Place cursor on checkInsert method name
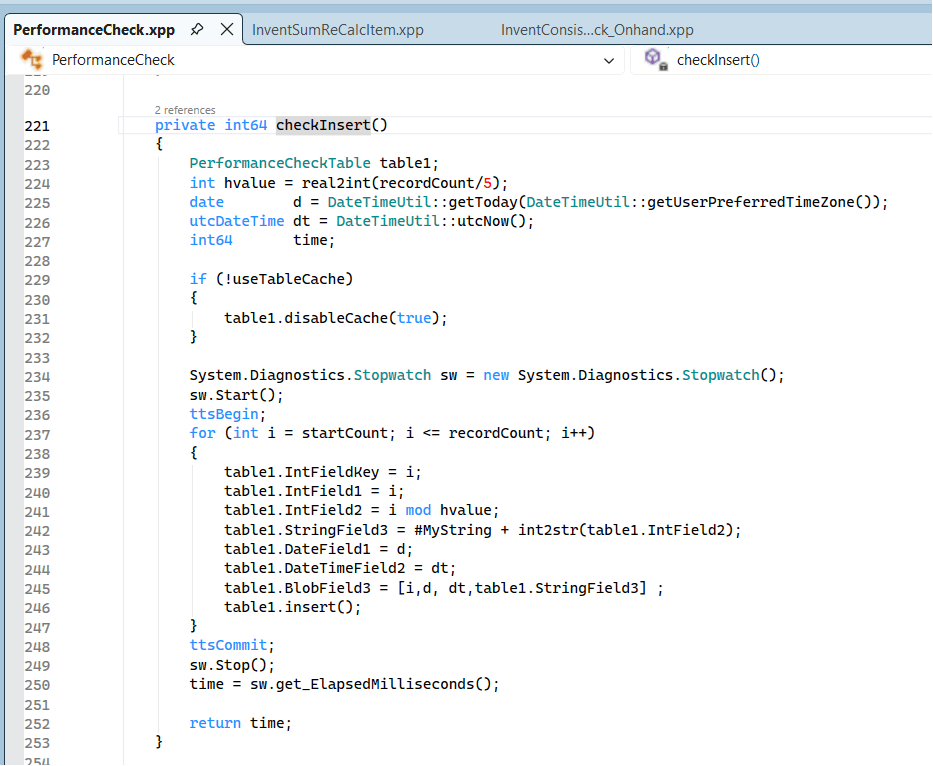This screenshot has width=933, height=766. tap(322, 125)
